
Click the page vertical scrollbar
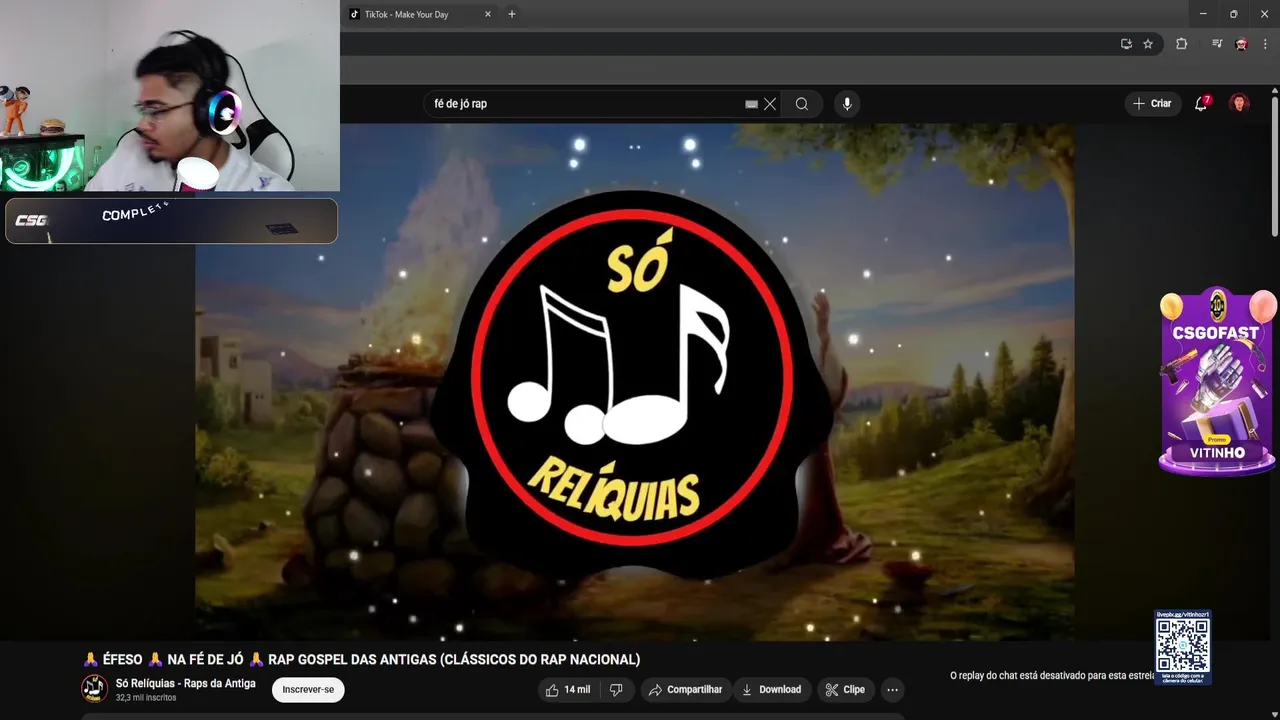tap(1275, 165)
